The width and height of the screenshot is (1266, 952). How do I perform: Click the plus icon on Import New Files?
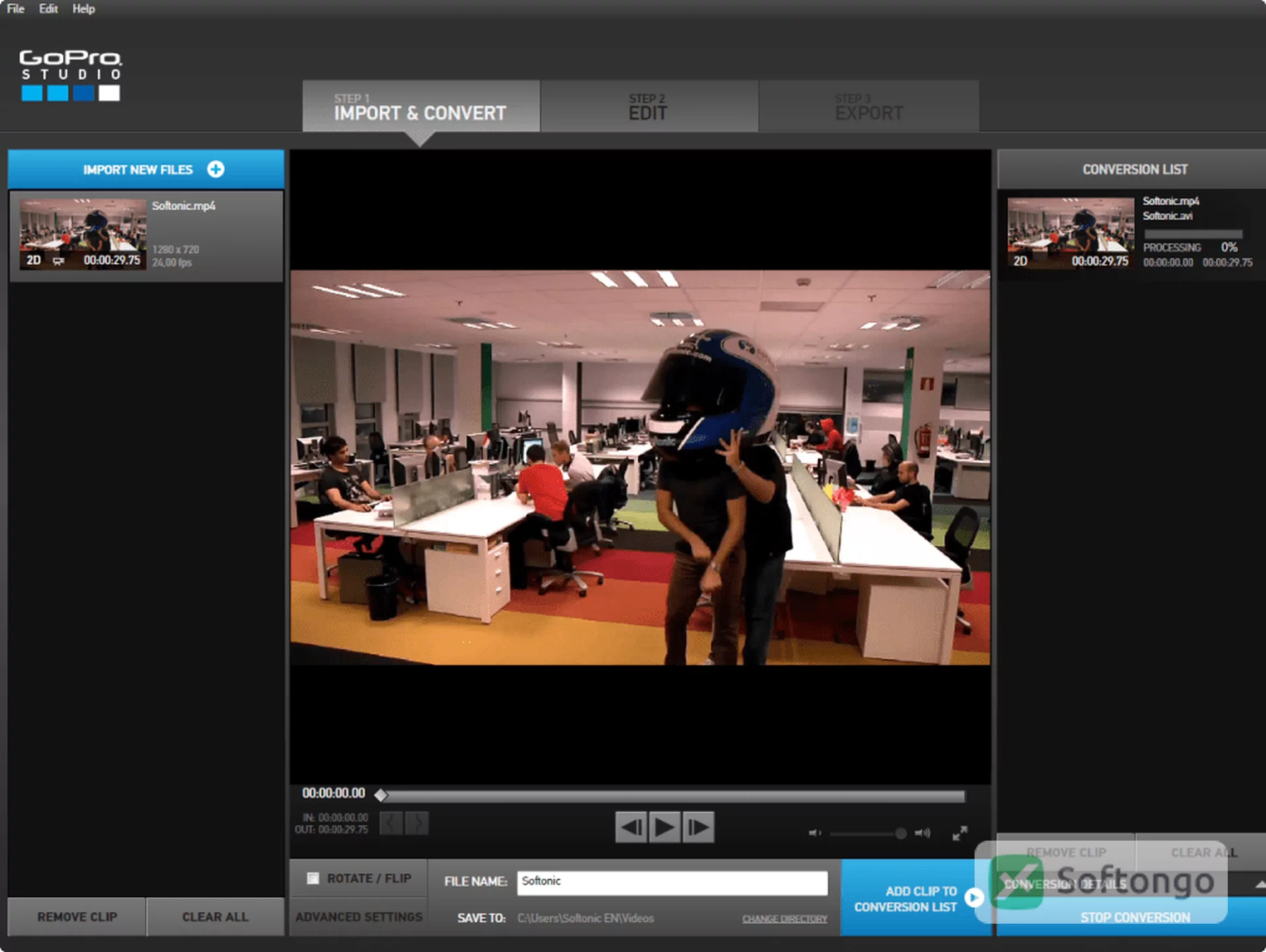[x=216, y=169]
